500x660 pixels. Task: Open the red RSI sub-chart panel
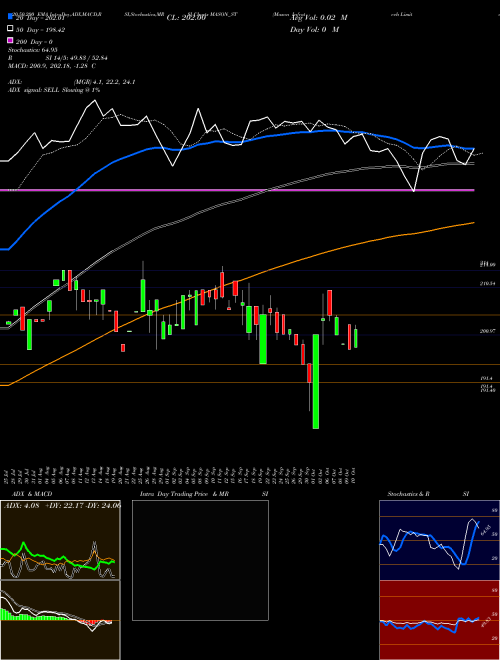pos(439,620)
